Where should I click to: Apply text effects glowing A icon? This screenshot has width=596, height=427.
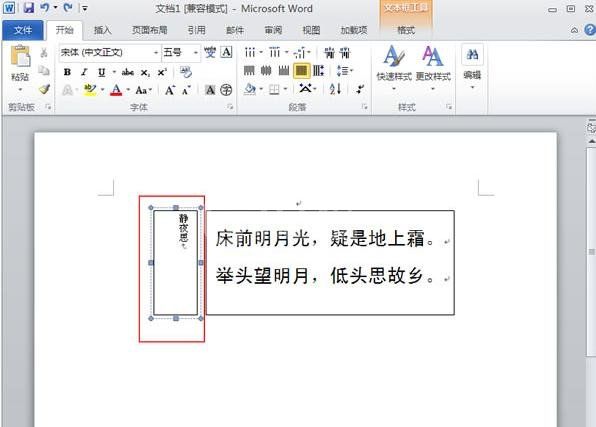point(68,90)
